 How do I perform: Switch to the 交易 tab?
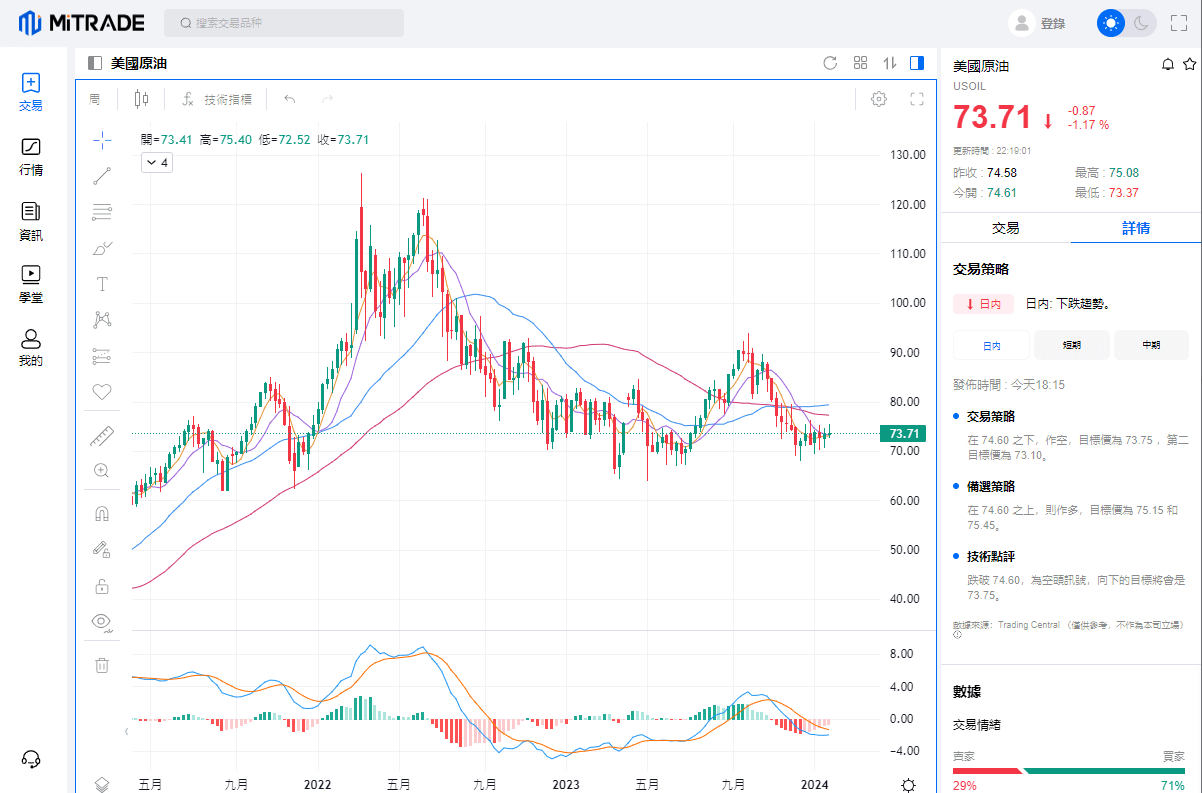click(1005, 228)
